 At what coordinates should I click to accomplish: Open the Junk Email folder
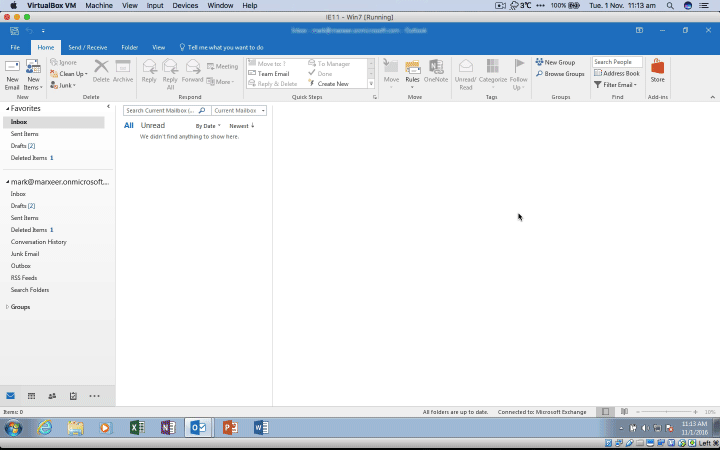[25, 254]
